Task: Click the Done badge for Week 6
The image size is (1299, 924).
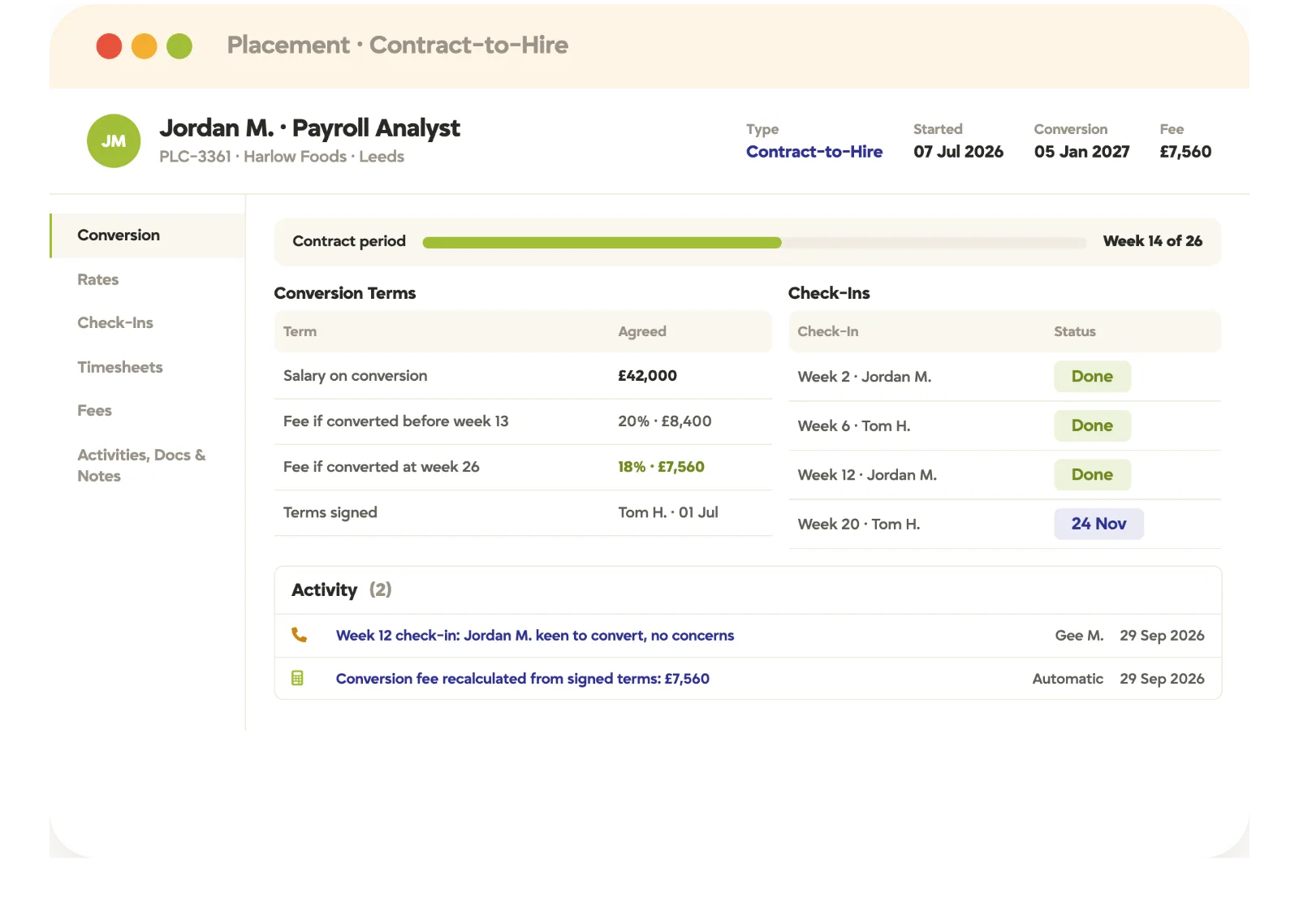Action: (x=1092, y=425)
